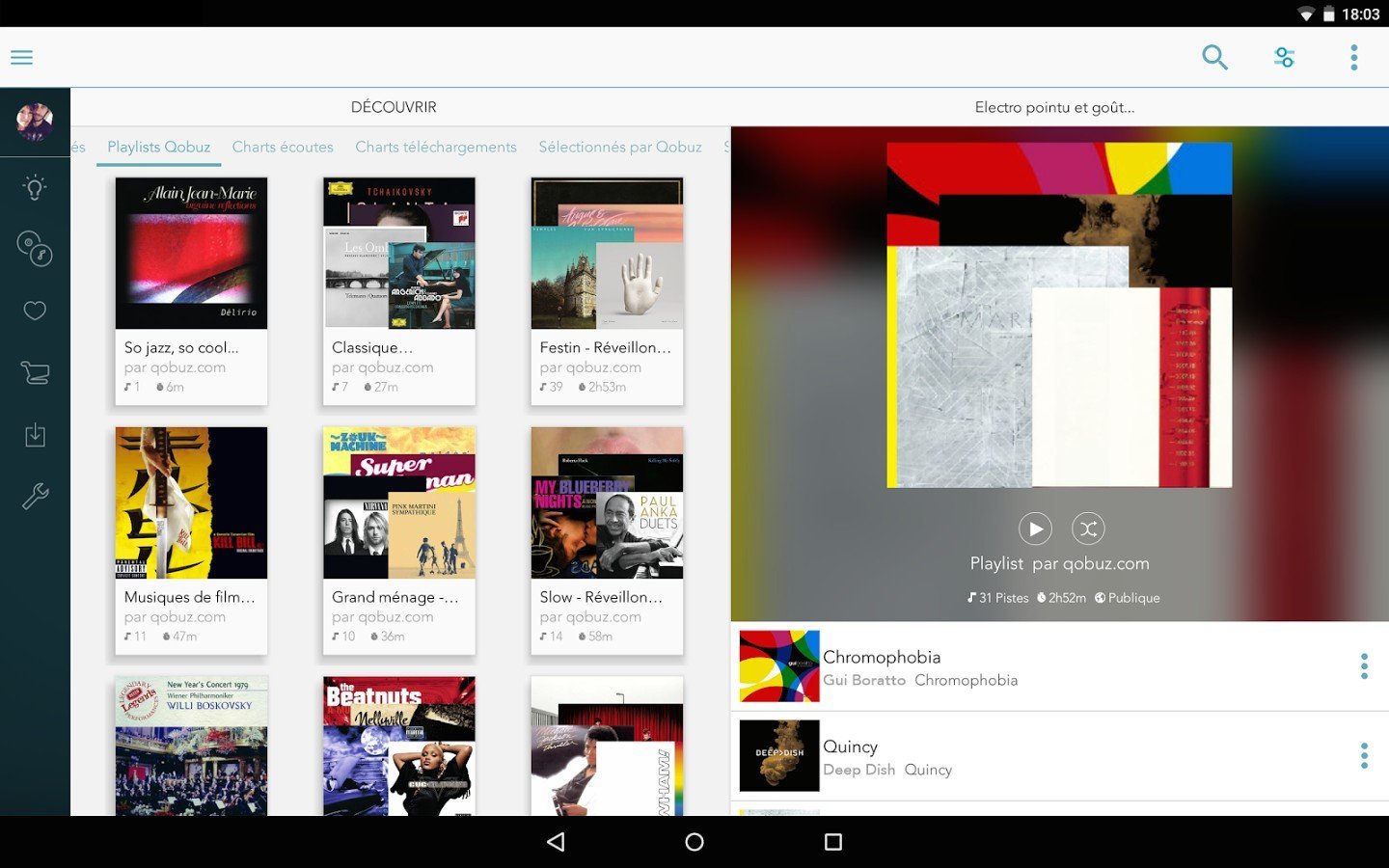This screenshot has width=1389, height=868.
Task: Tap the Chromophobia album artwork thumbnail
Action: coord(779,666)
